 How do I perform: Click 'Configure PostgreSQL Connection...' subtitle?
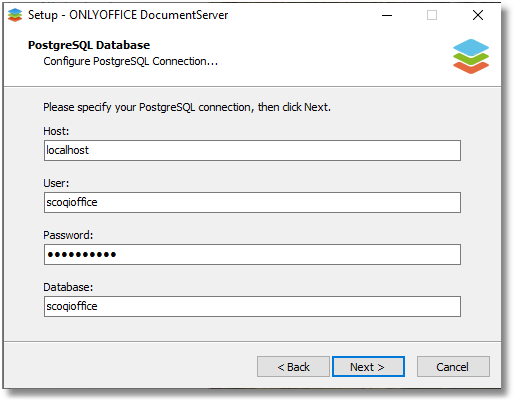click(130, 62)
